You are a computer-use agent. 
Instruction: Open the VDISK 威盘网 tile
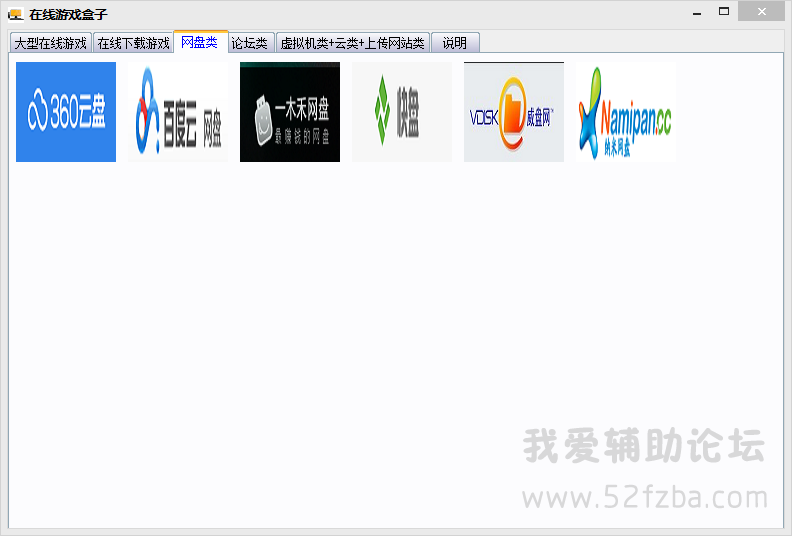514,112
